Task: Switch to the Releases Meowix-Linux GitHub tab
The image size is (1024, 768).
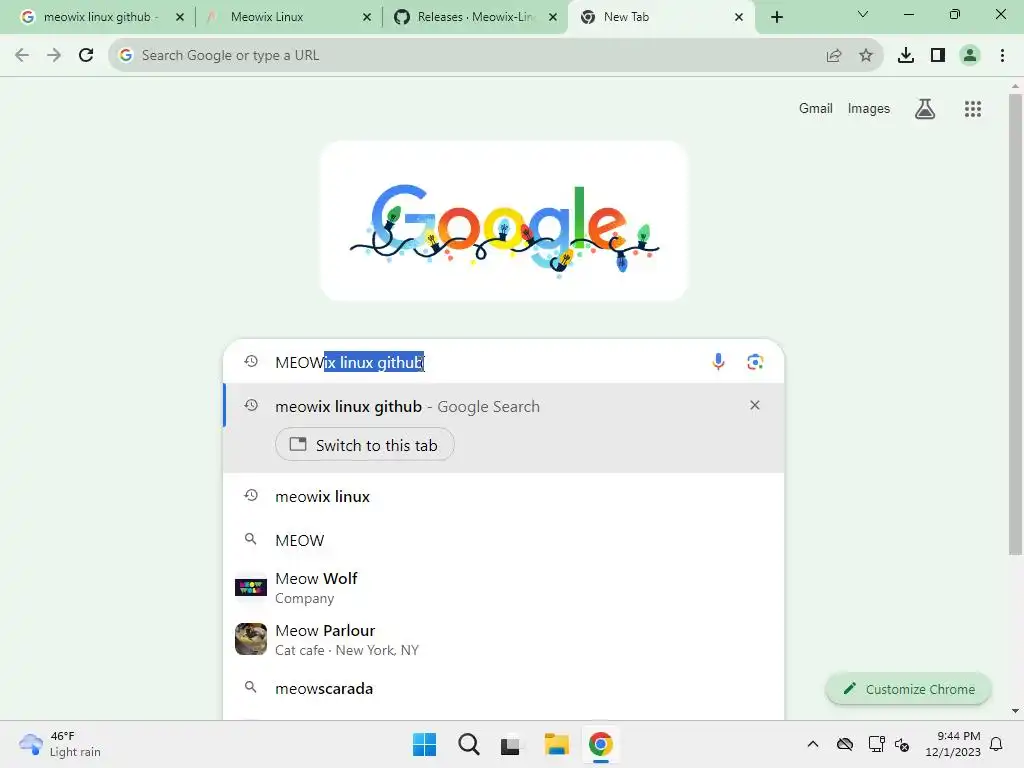Action: 475,17
